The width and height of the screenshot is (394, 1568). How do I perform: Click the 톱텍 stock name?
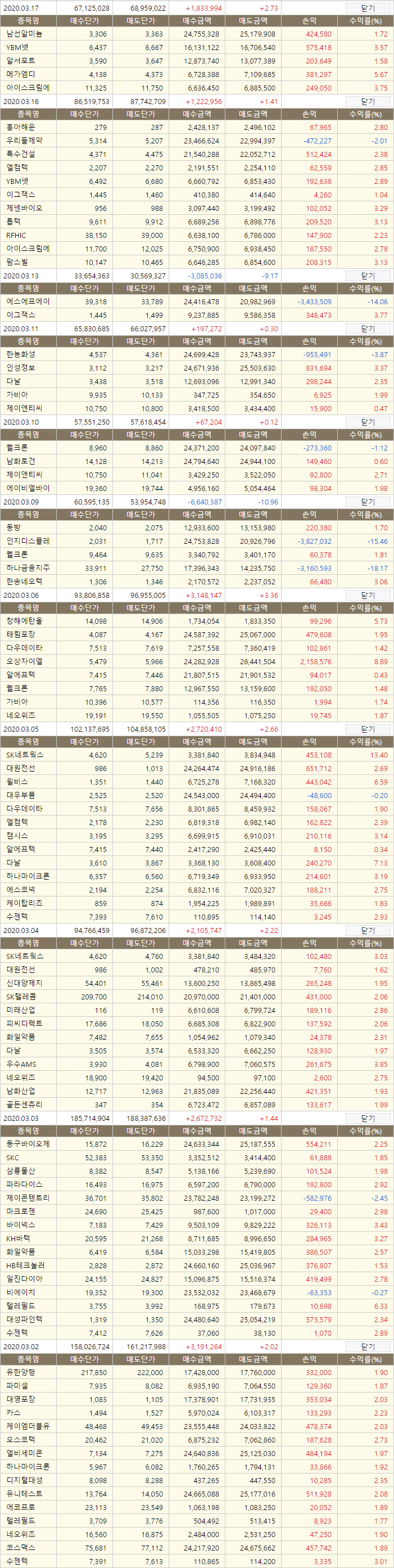(x=13, y=222)
